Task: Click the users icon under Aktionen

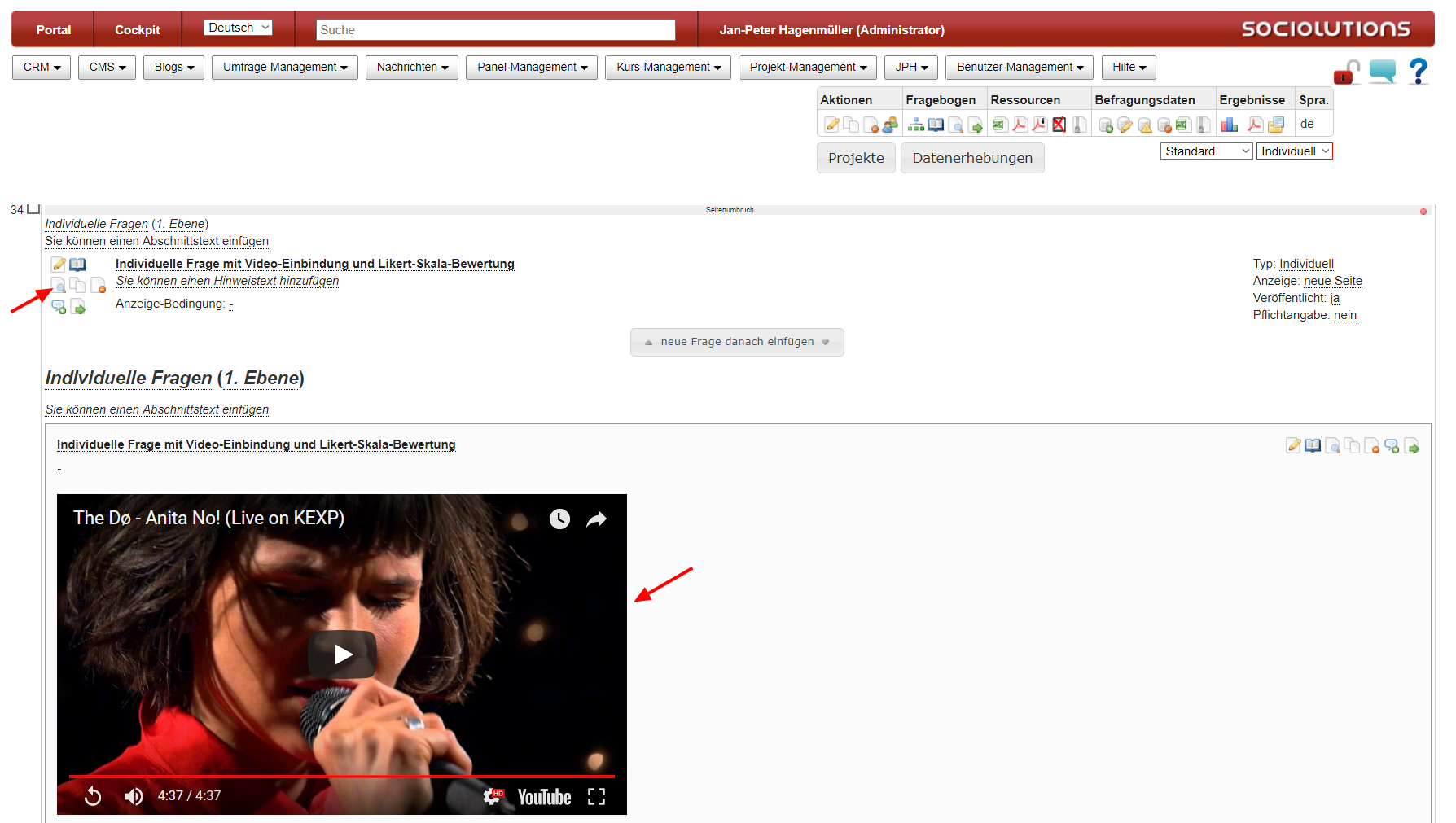Action: (x=890, y=125)
